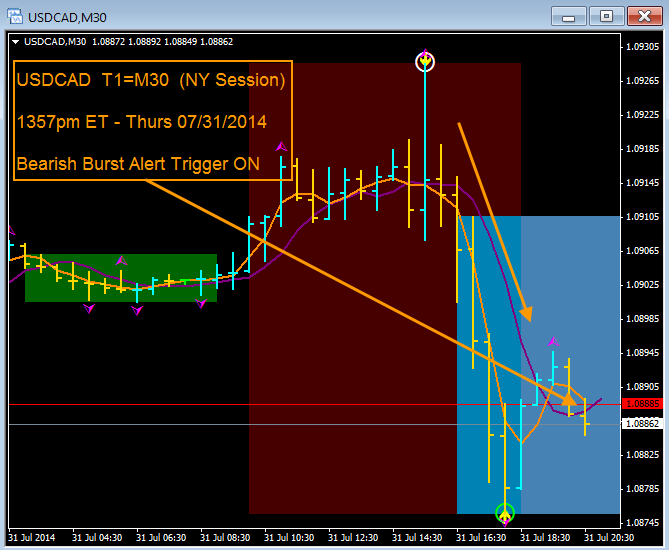Click the USDCAD,M30 chart window icon

tap(15, 17)
